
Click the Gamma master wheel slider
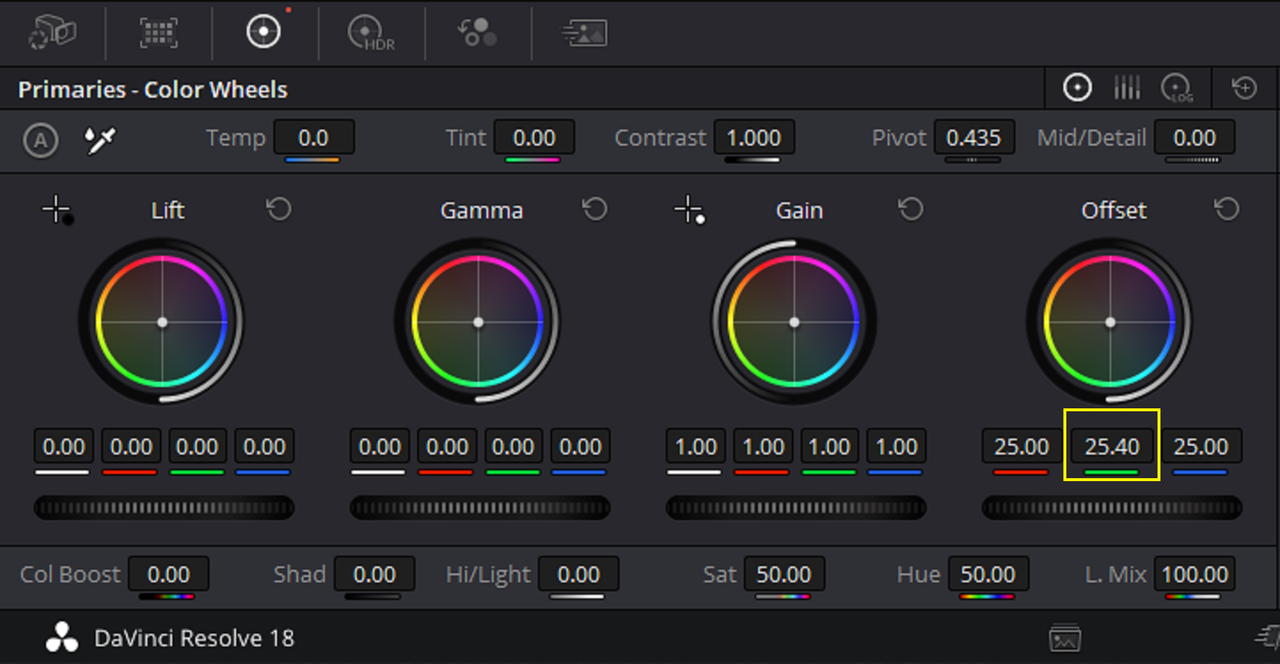pyautogui.click(x=480, y=508)
